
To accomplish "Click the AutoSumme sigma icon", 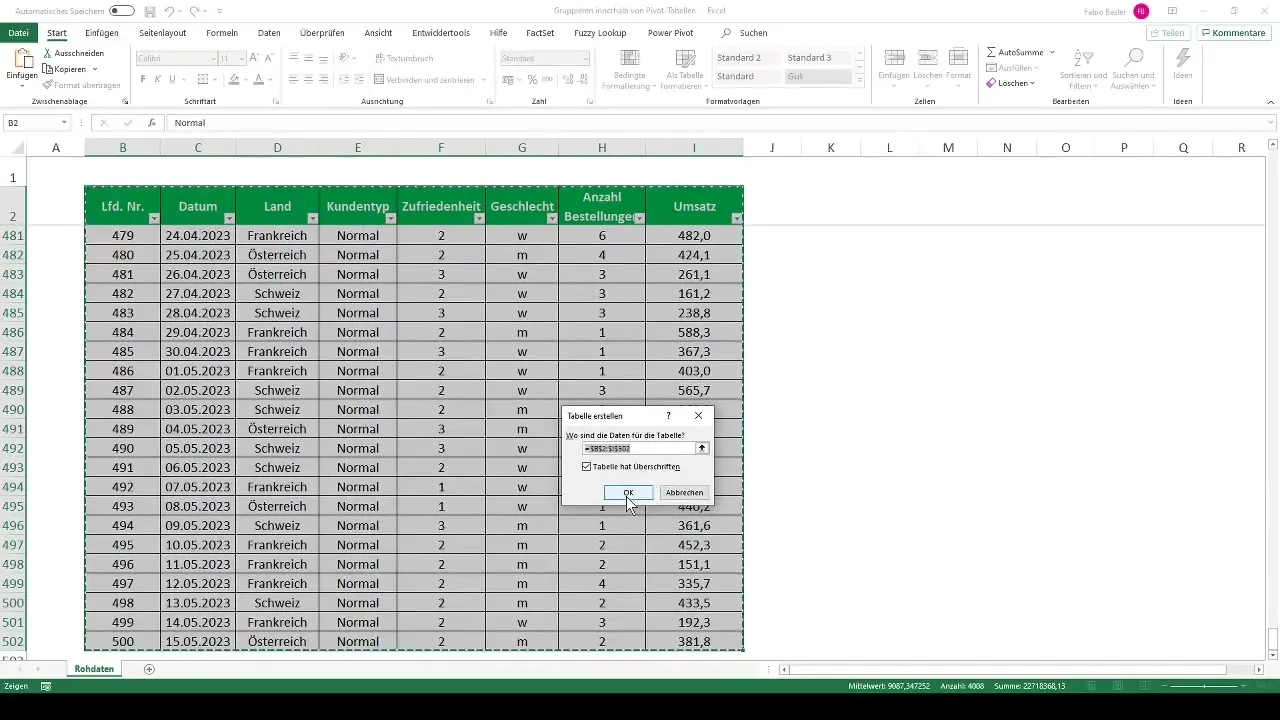I will (991, 52).
